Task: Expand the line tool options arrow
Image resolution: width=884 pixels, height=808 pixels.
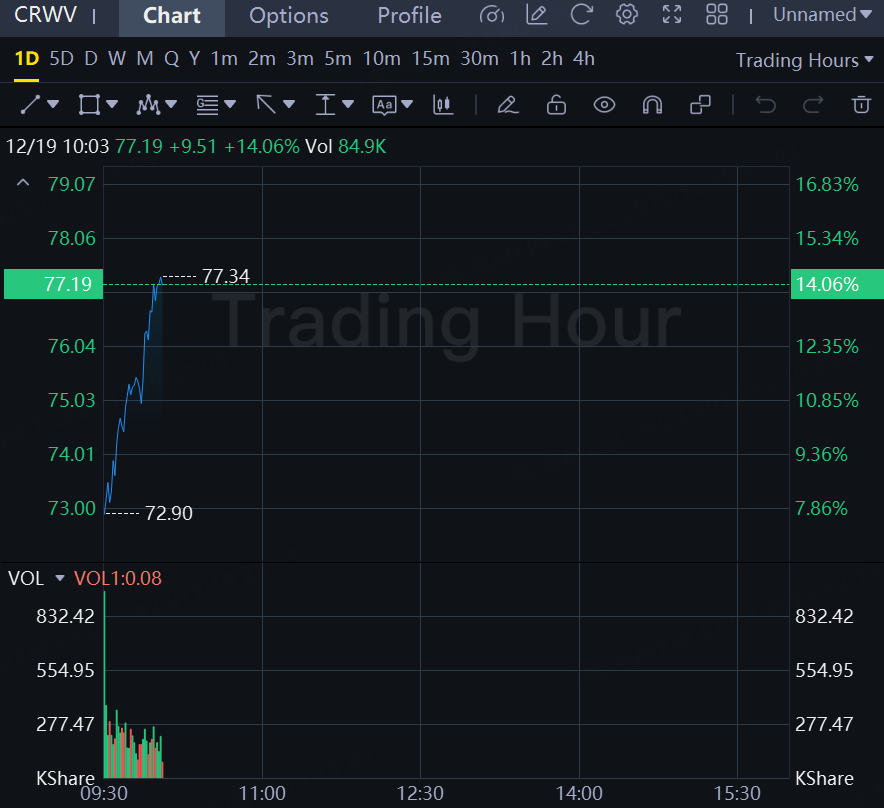Action: (x=54, y=104)
